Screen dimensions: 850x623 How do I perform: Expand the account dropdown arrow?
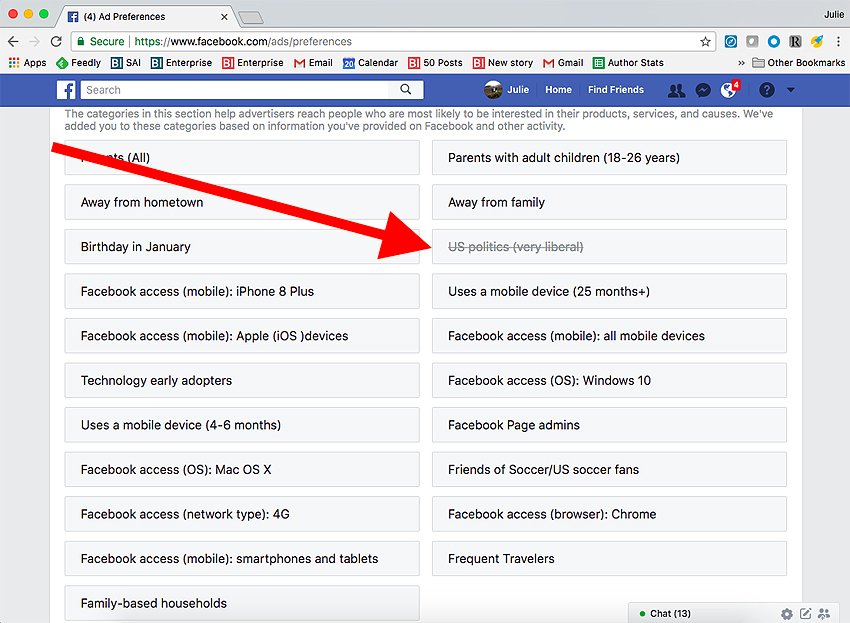click(791, 90)
